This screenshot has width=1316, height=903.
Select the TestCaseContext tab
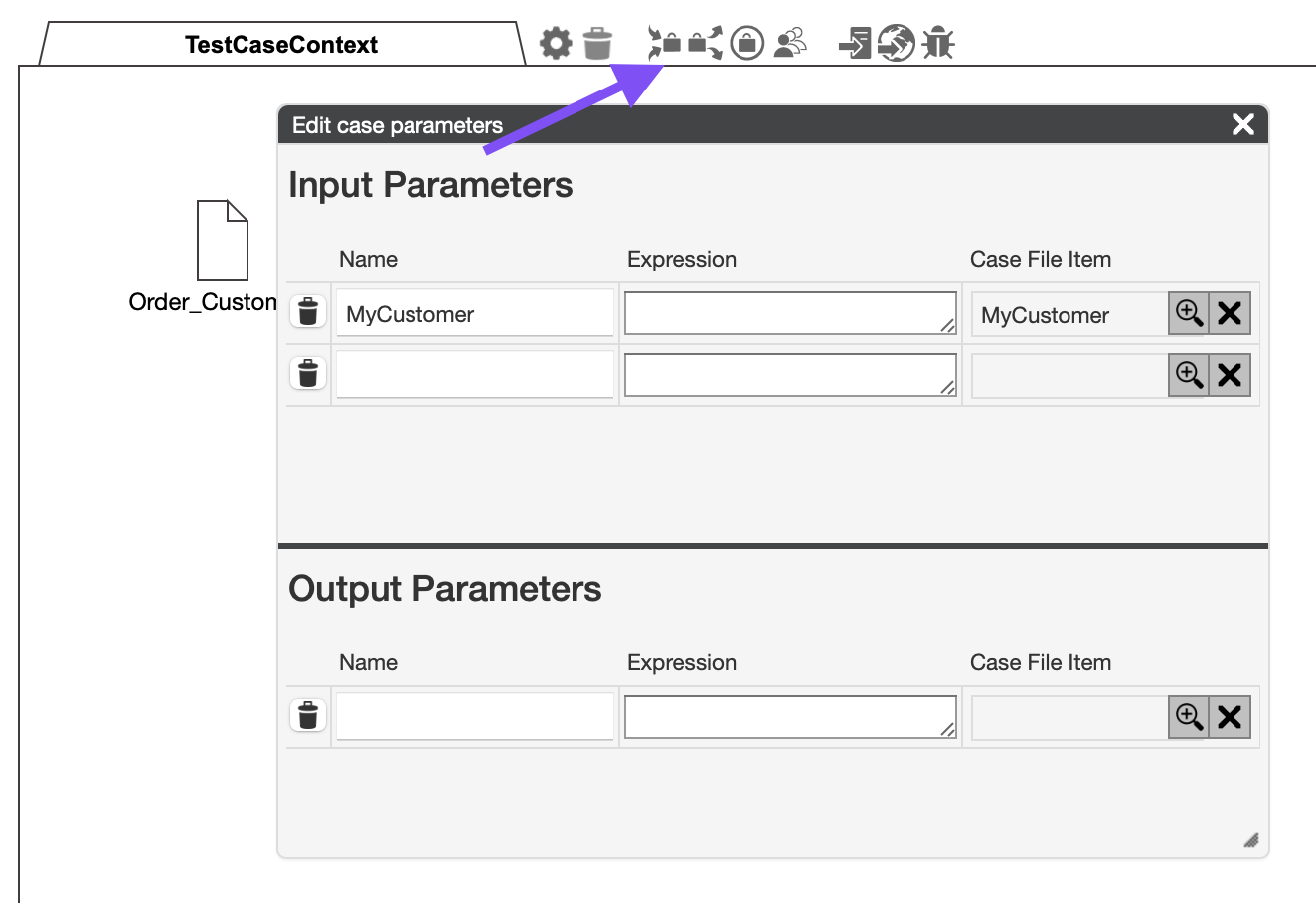pos(281,45)
